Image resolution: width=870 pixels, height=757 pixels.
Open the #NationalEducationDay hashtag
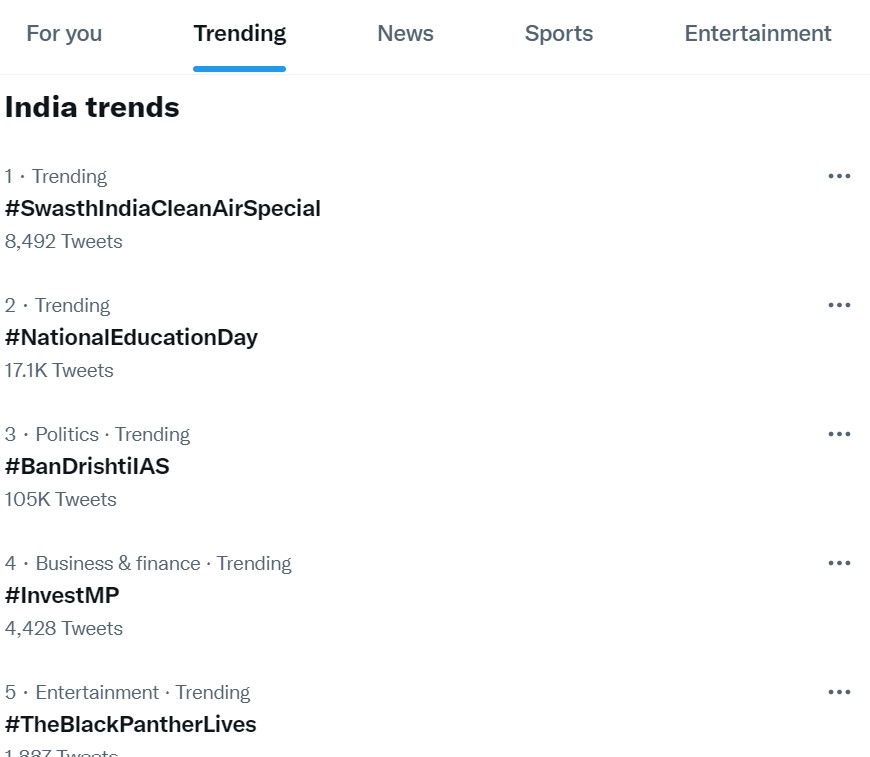(x=131, y=338)
